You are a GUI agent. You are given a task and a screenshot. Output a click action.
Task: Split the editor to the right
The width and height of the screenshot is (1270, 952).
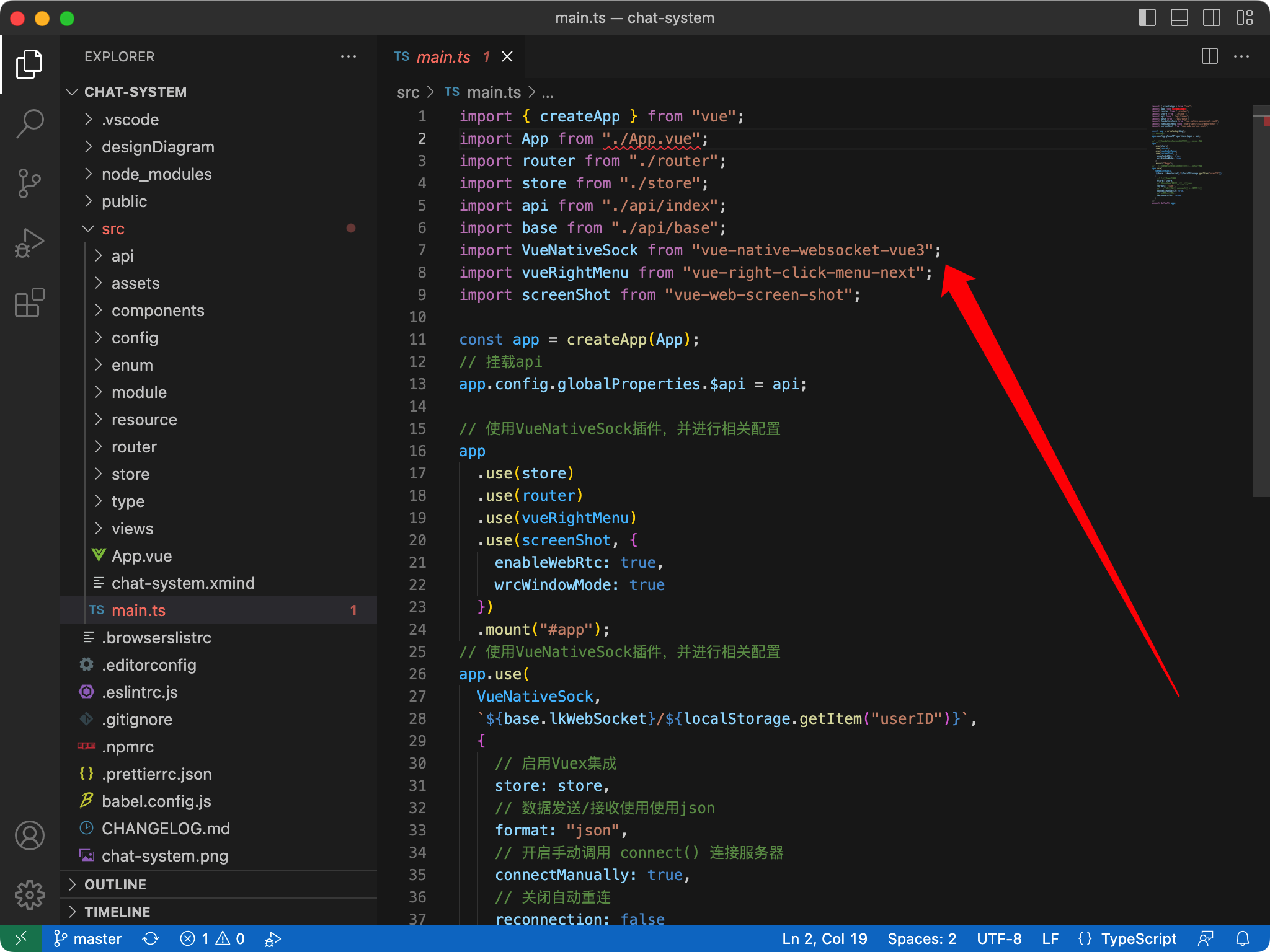pyautogui.click(x=1209, y=56)
